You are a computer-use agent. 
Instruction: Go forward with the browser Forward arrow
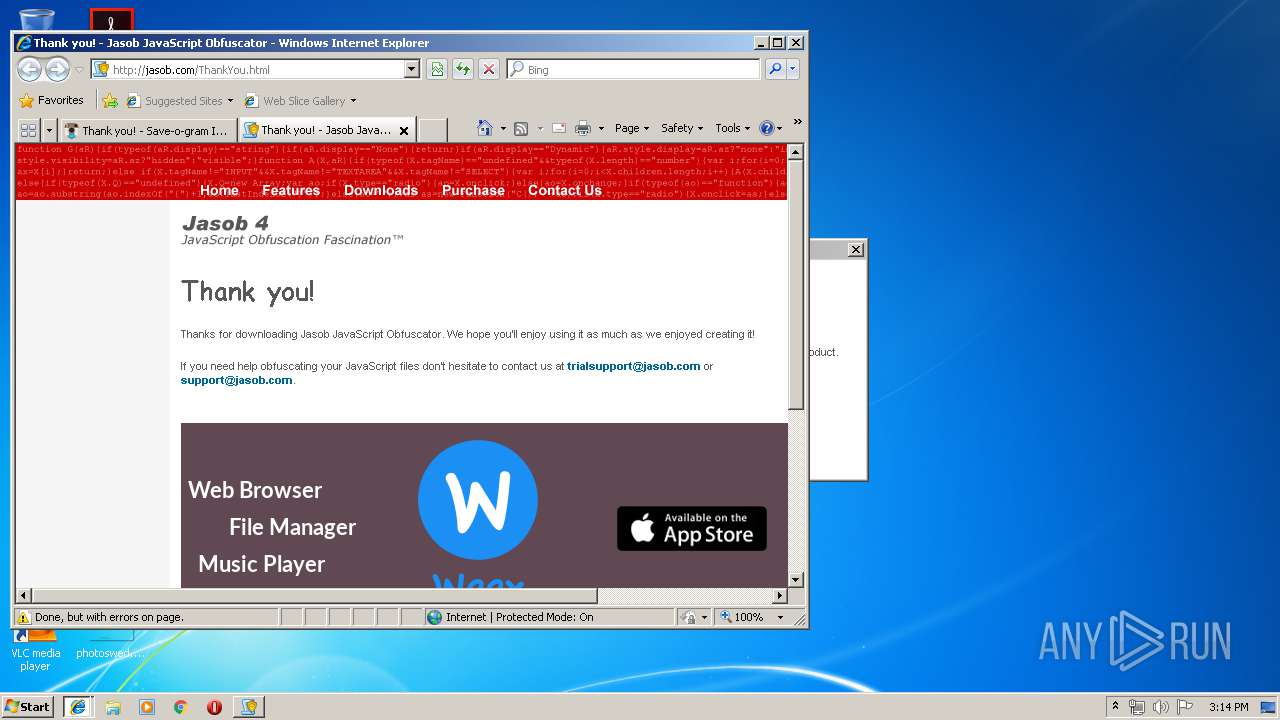(57, 69)
